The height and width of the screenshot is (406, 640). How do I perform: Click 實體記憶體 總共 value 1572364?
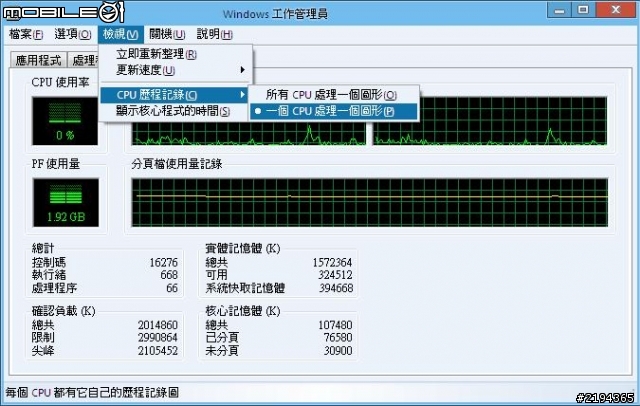[x=332, y=262]
